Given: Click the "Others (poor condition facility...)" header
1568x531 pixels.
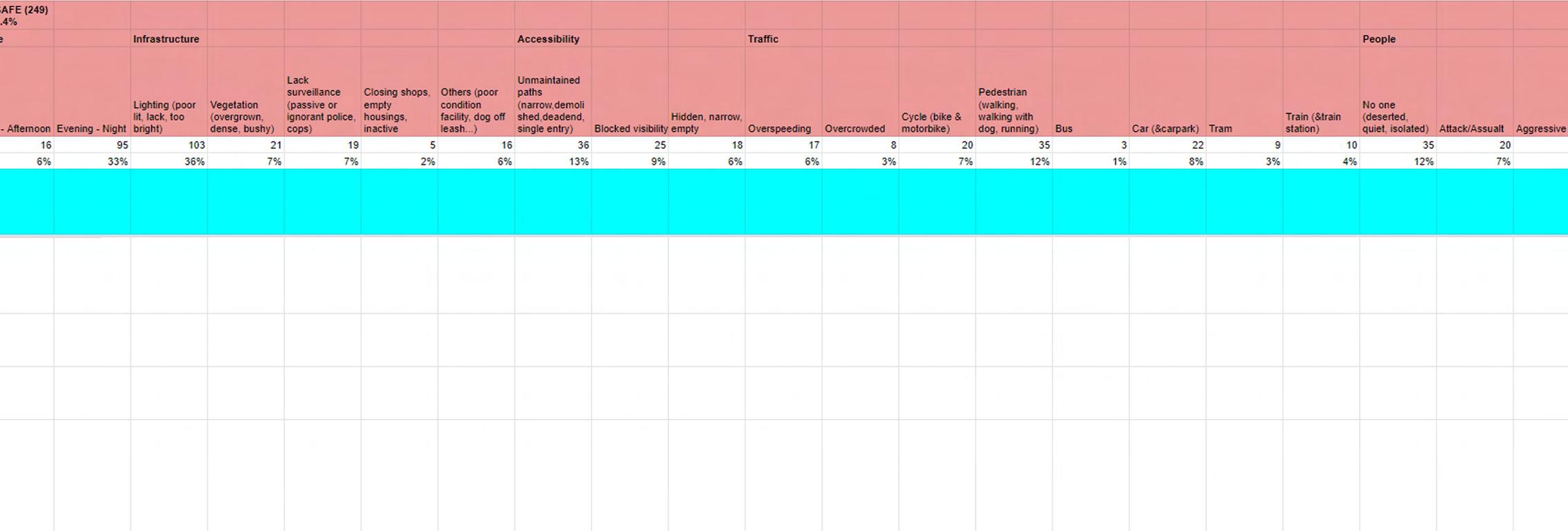Looking at the screenshot, I should tap(476, 92).
